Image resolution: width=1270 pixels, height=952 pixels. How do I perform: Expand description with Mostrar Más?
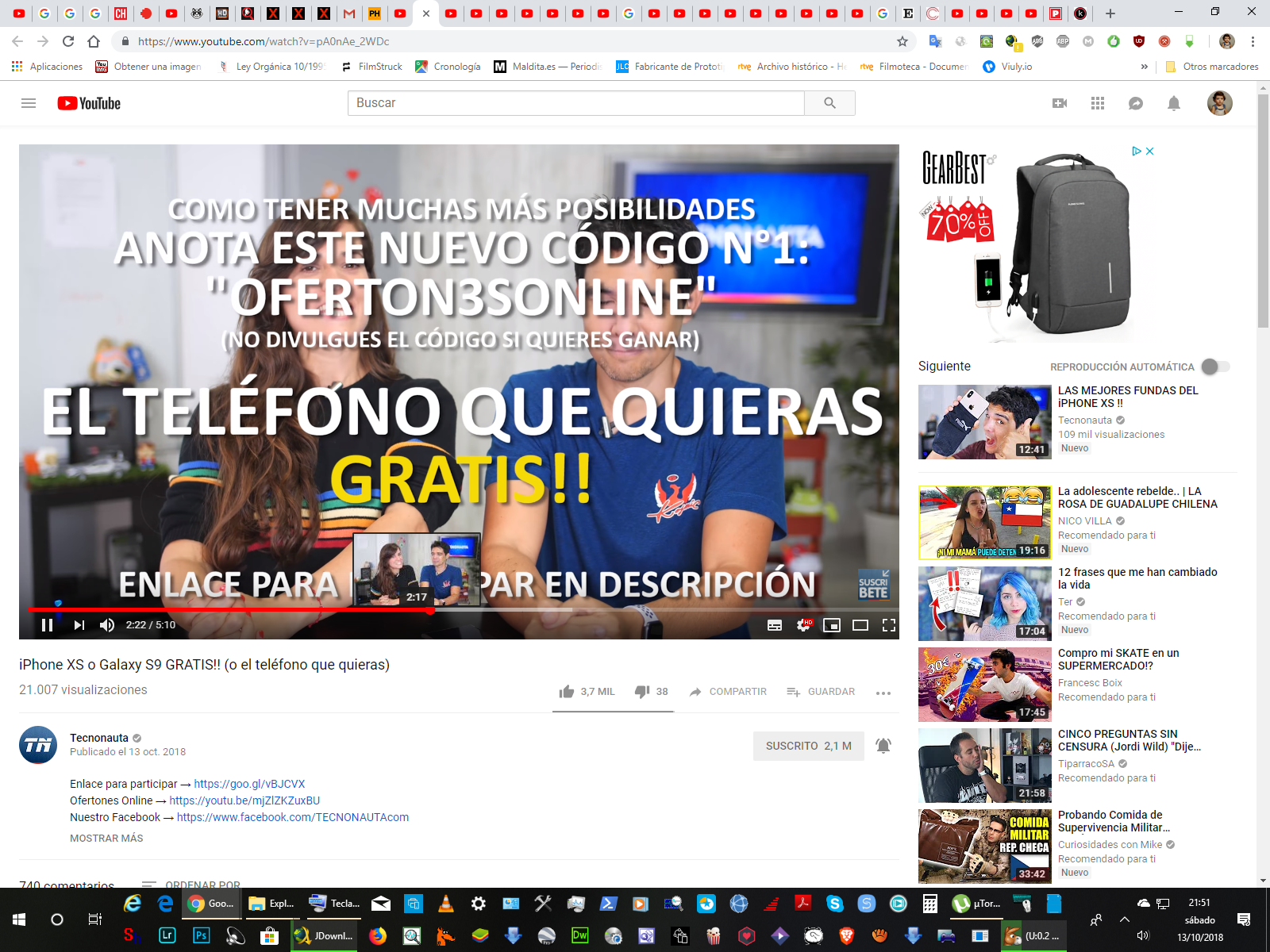[106, 839]
